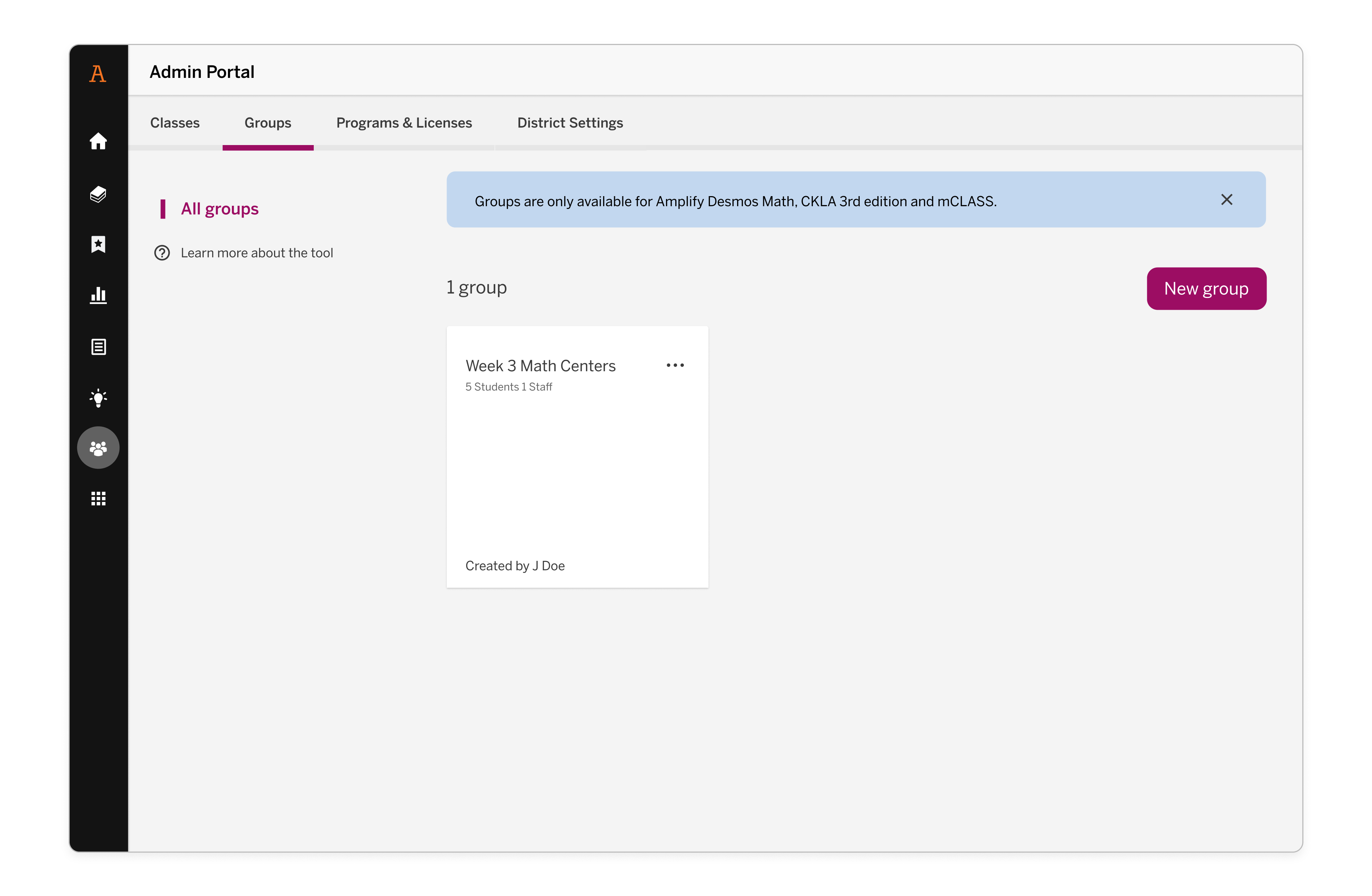Open the highlighted groups people icon

pos(98,447)
